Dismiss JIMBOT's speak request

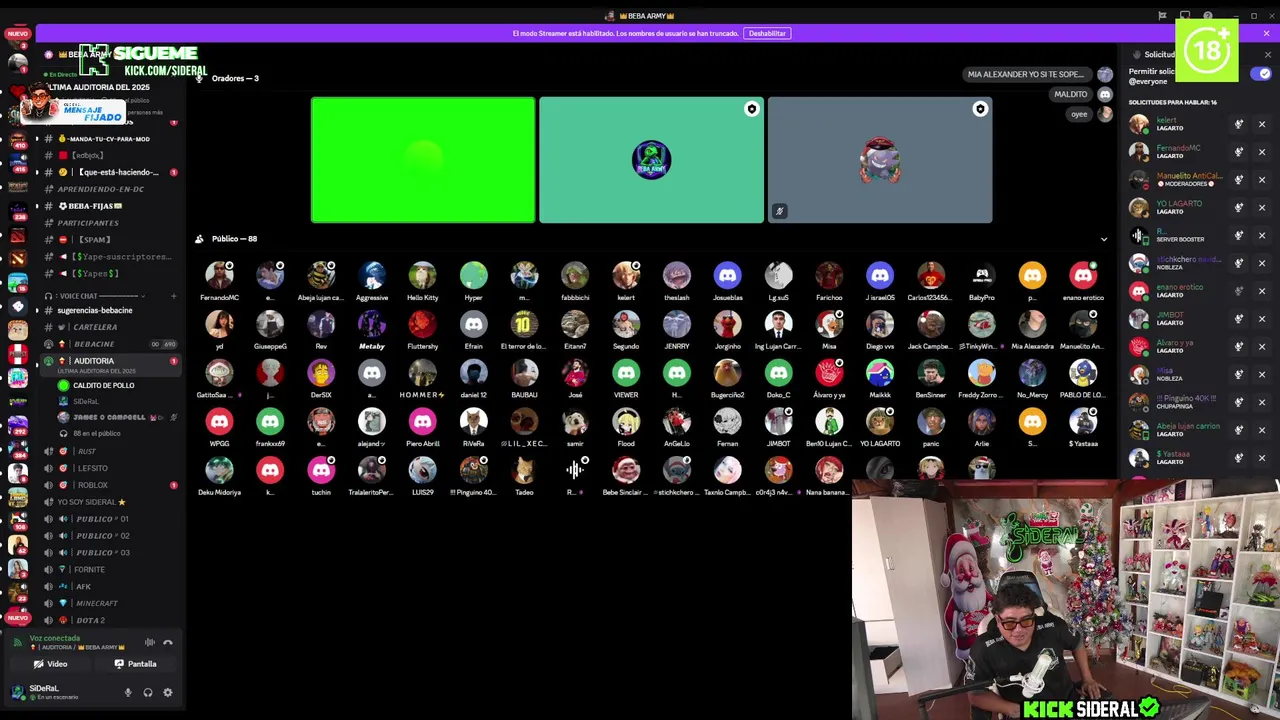(1262, 319)
